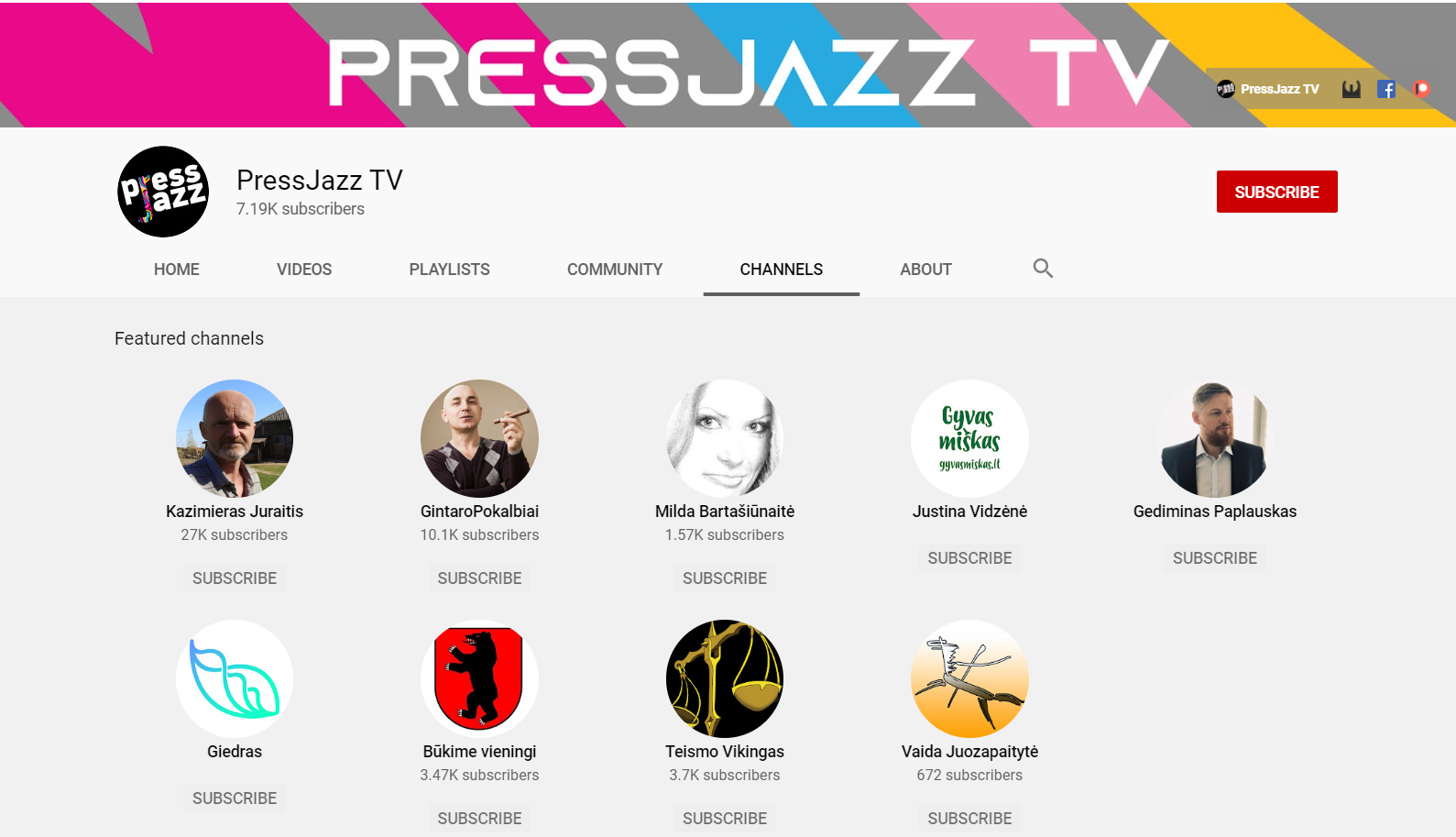Open Vaida Juozapaitytė mantis avatar
Screen dimensions: 1456x837
pyautogui.click(x=969, y=678)
